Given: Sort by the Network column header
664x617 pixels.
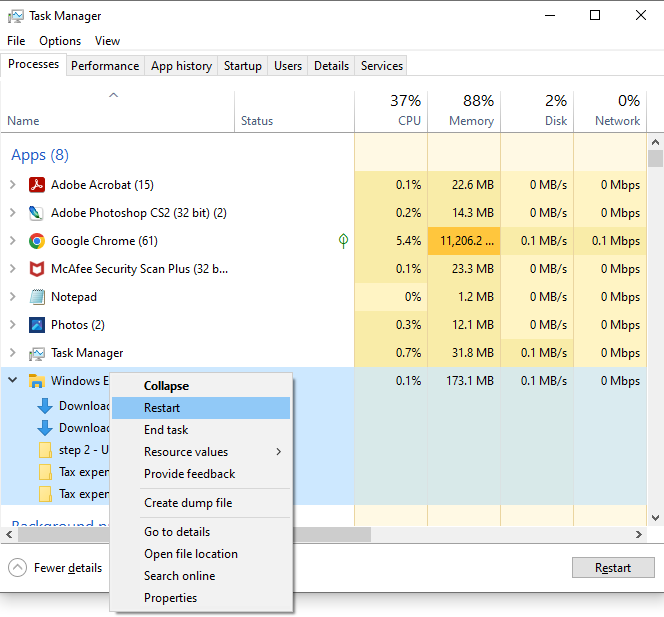Looking at the screenshot, I should 610,112.
